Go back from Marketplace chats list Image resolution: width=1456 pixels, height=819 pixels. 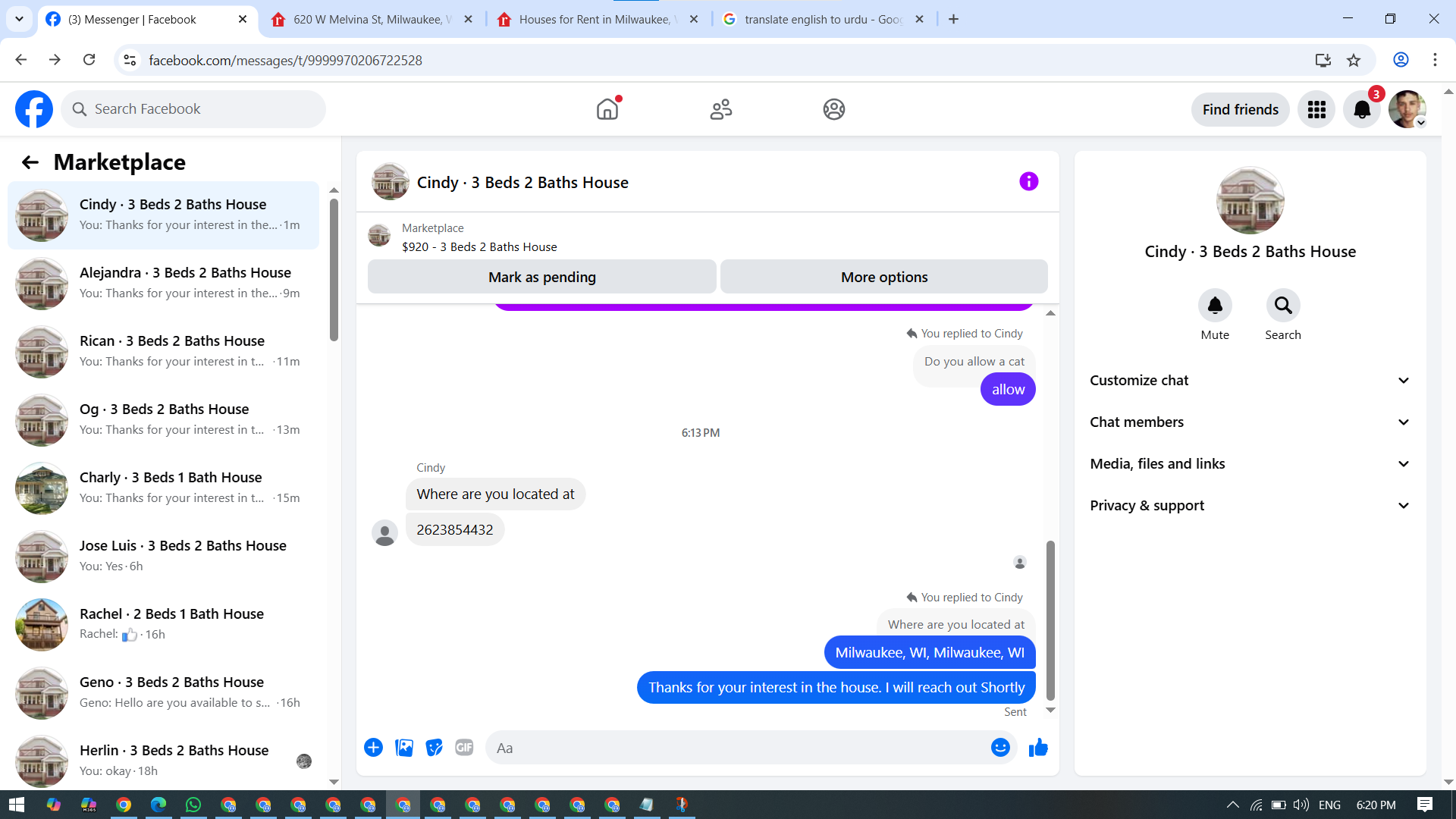click(x=30, y=162)
